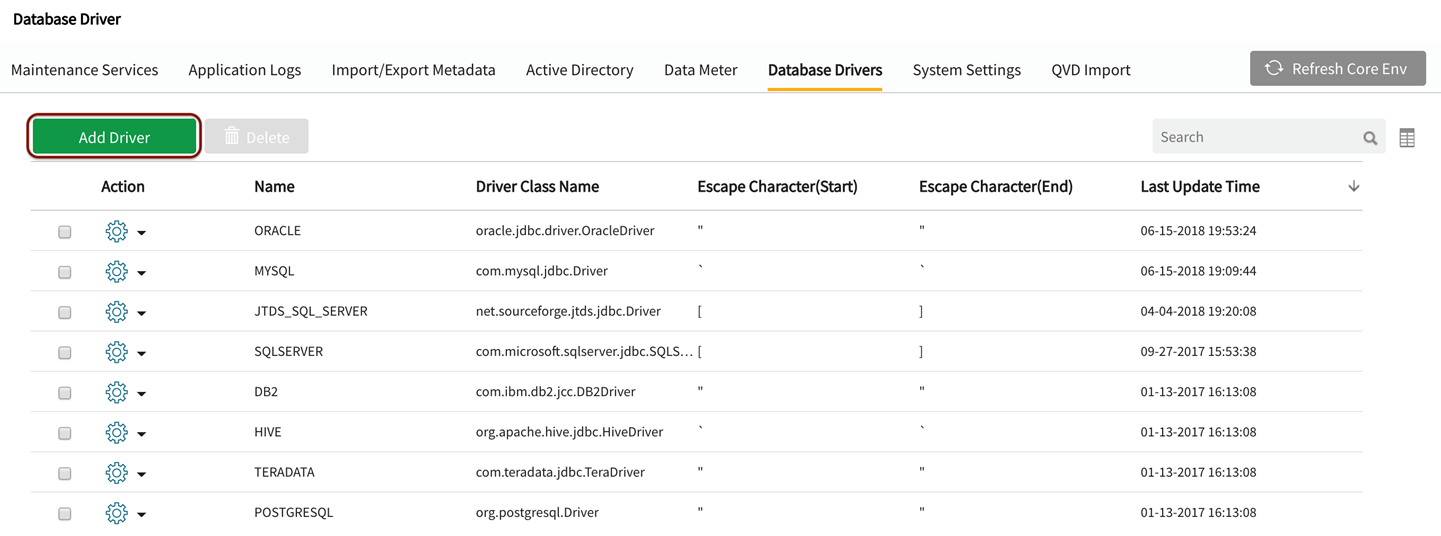The height and width of the screenshot is (536, 1441).
Task: Select the Database Drivers tab
Action: 825,70
